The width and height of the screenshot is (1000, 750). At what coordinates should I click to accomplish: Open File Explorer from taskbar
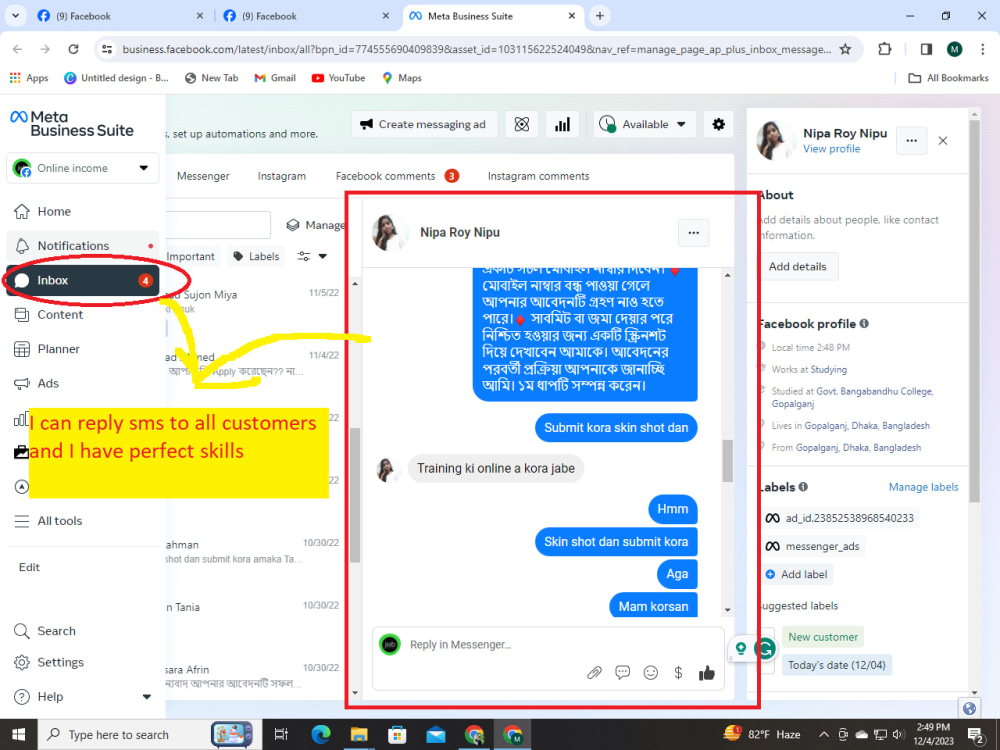pyautogui.click(x=359, y=735)
